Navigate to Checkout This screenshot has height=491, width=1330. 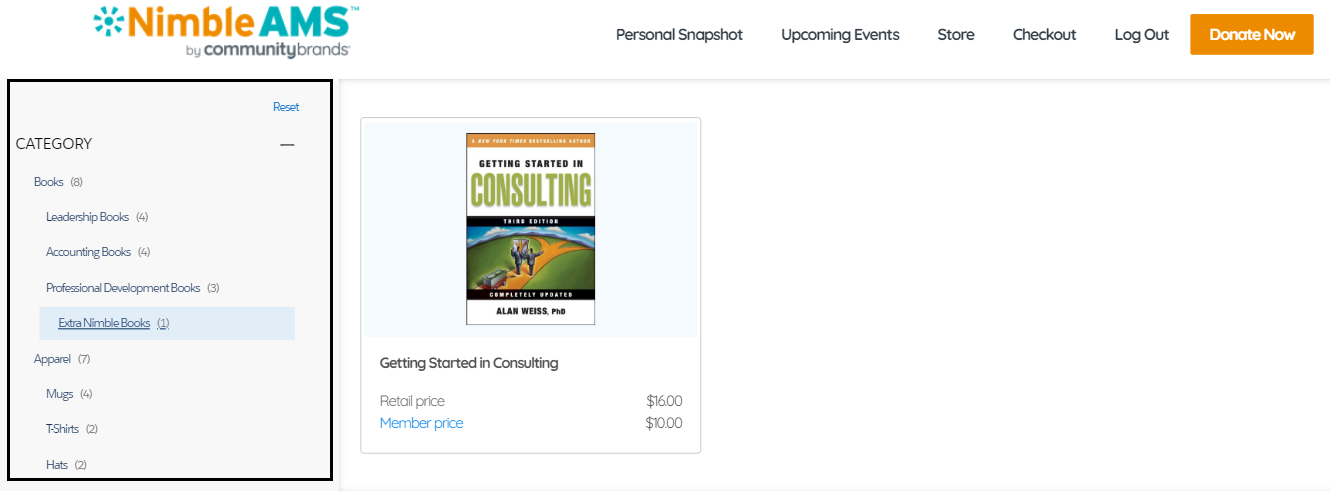1044,35
